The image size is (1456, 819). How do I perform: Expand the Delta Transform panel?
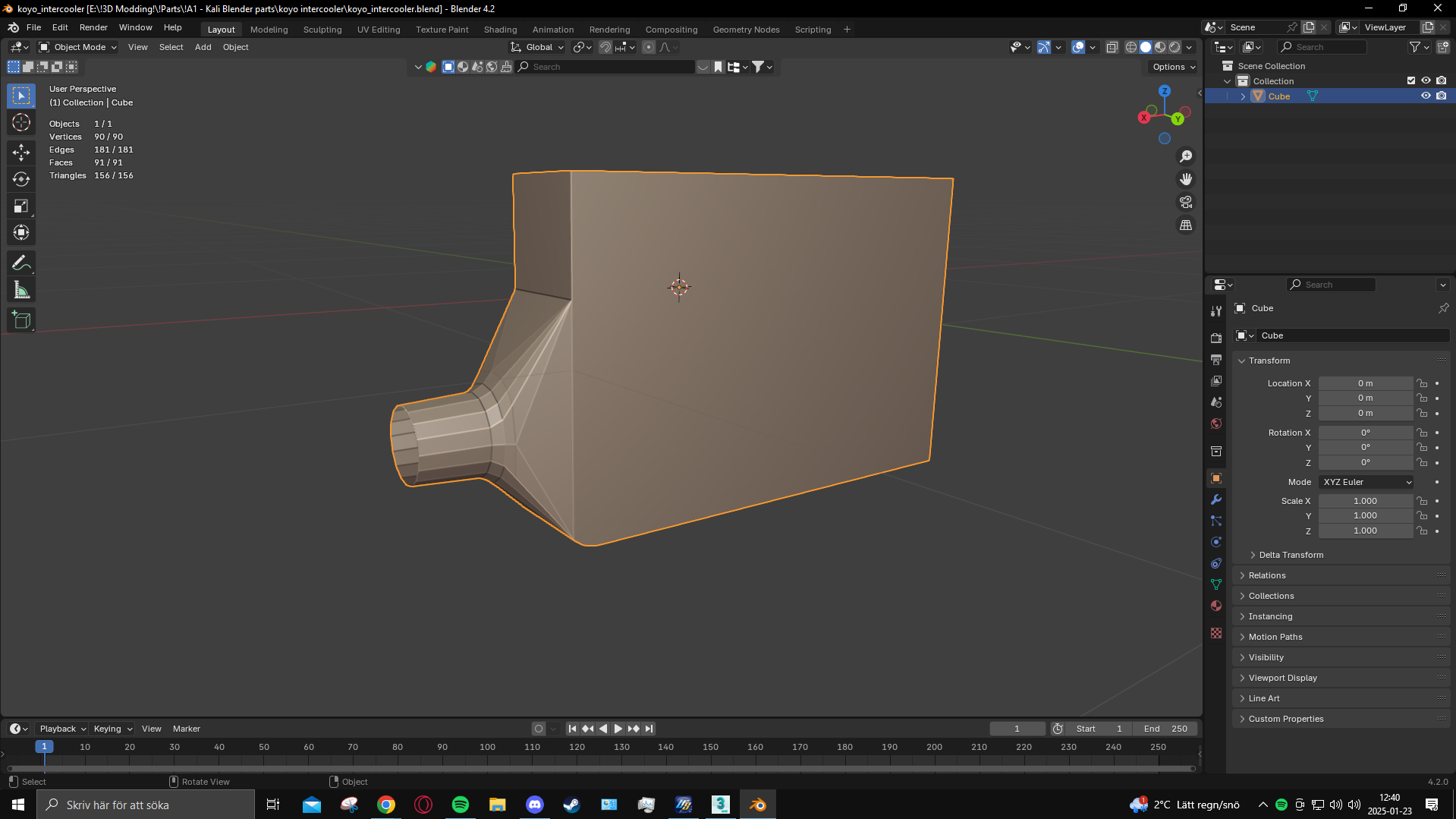[x=1291, y=555]
